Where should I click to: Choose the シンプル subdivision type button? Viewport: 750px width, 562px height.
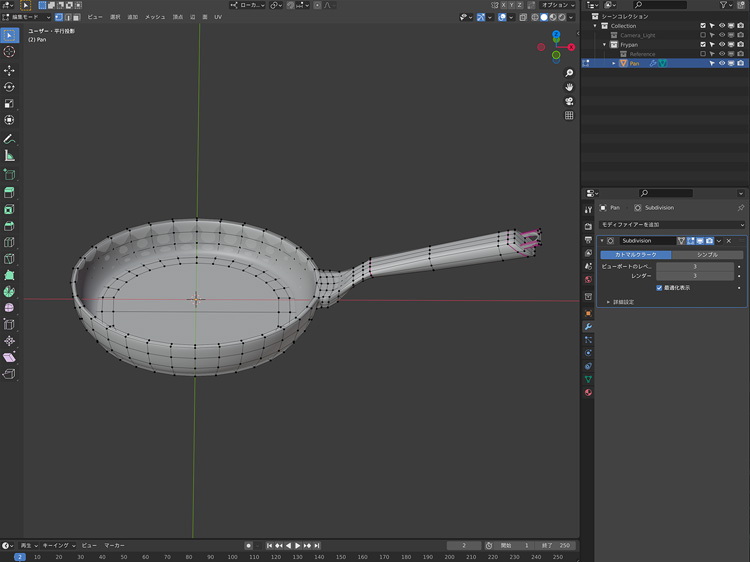coord(707,255)
